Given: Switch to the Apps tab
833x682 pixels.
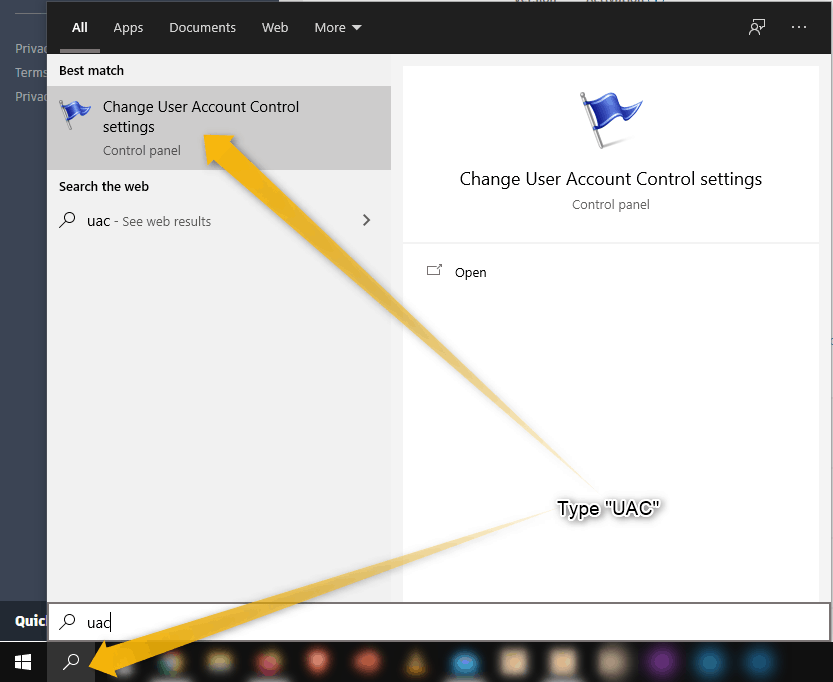Looking at the screenshot, I should (x=128, y=27).
